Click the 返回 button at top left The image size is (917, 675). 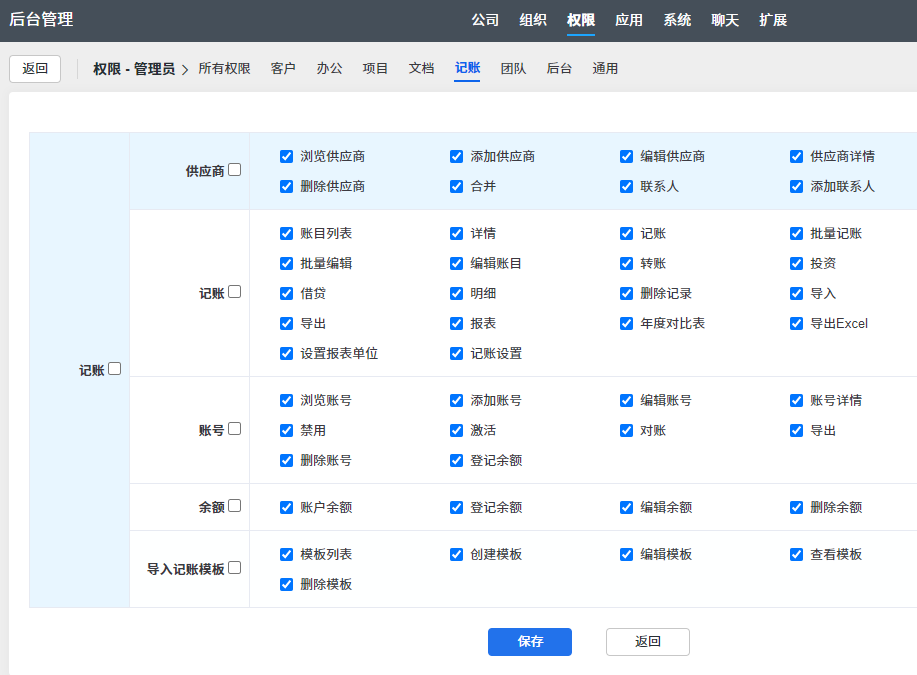35,69
